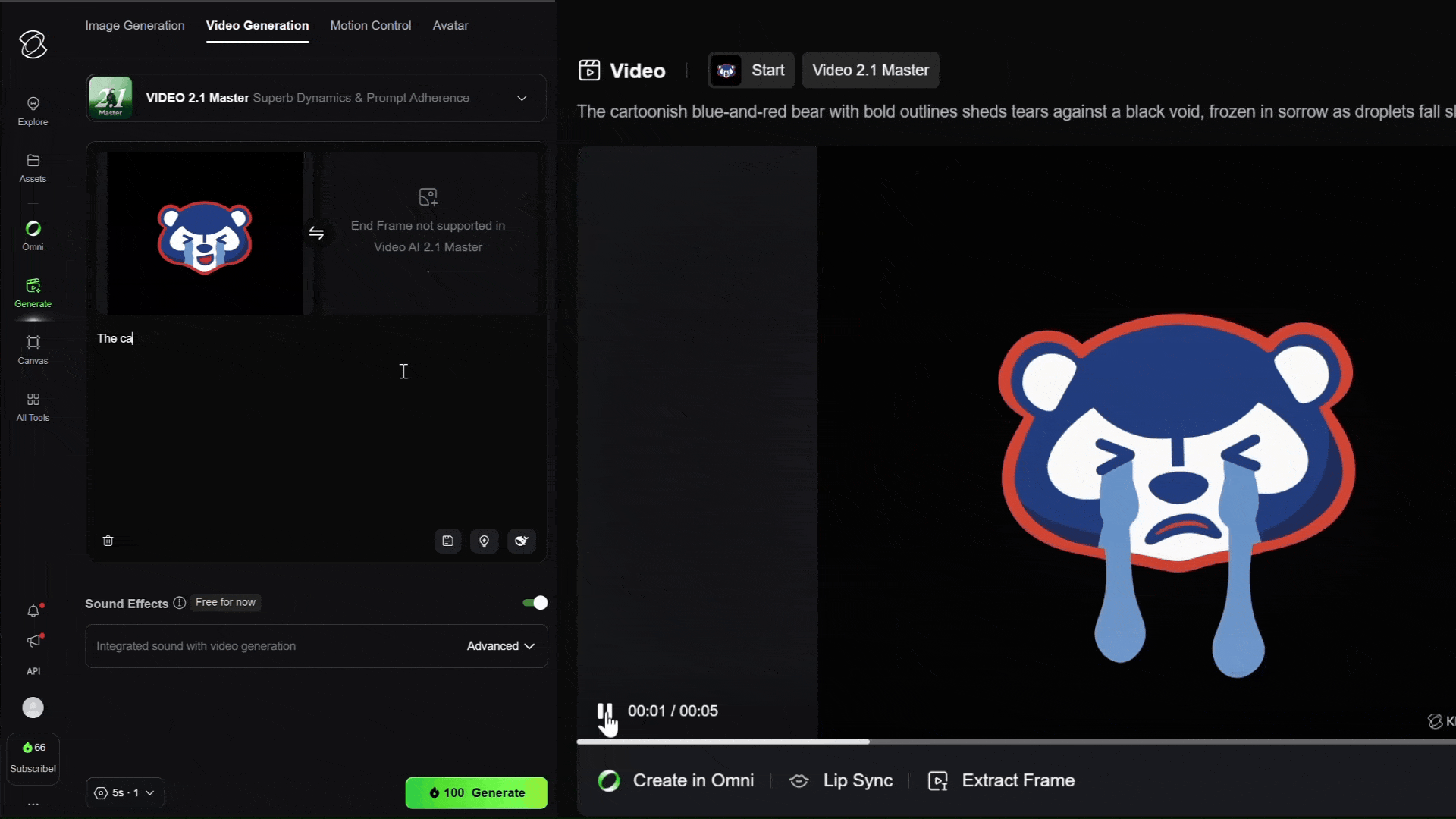This screenshot has height=819, width=1456.
Task: Open the Canvas tool
Action: coord(33,349)
